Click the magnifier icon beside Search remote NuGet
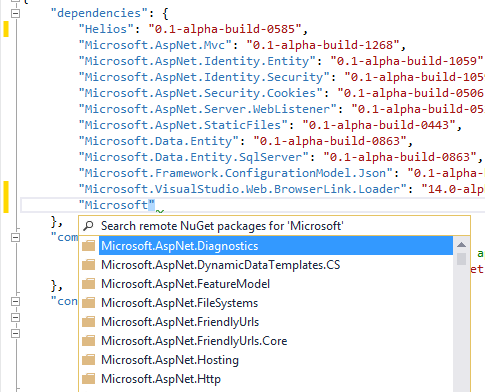485x392 pixels. tap(88, 226)
